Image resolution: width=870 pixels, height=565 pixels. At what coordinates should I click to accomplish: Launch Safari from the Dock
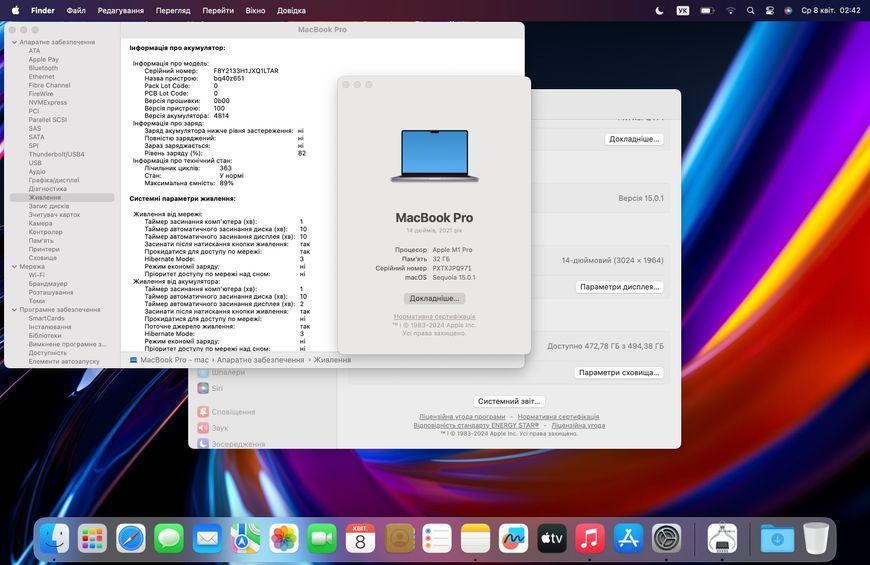coord(131,538)
